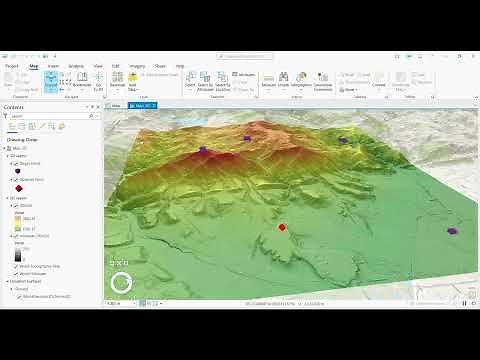Toggle the hillshade layer checkbox
The width and height of the screenshot is (480, 360).
[x=16, y=236]
